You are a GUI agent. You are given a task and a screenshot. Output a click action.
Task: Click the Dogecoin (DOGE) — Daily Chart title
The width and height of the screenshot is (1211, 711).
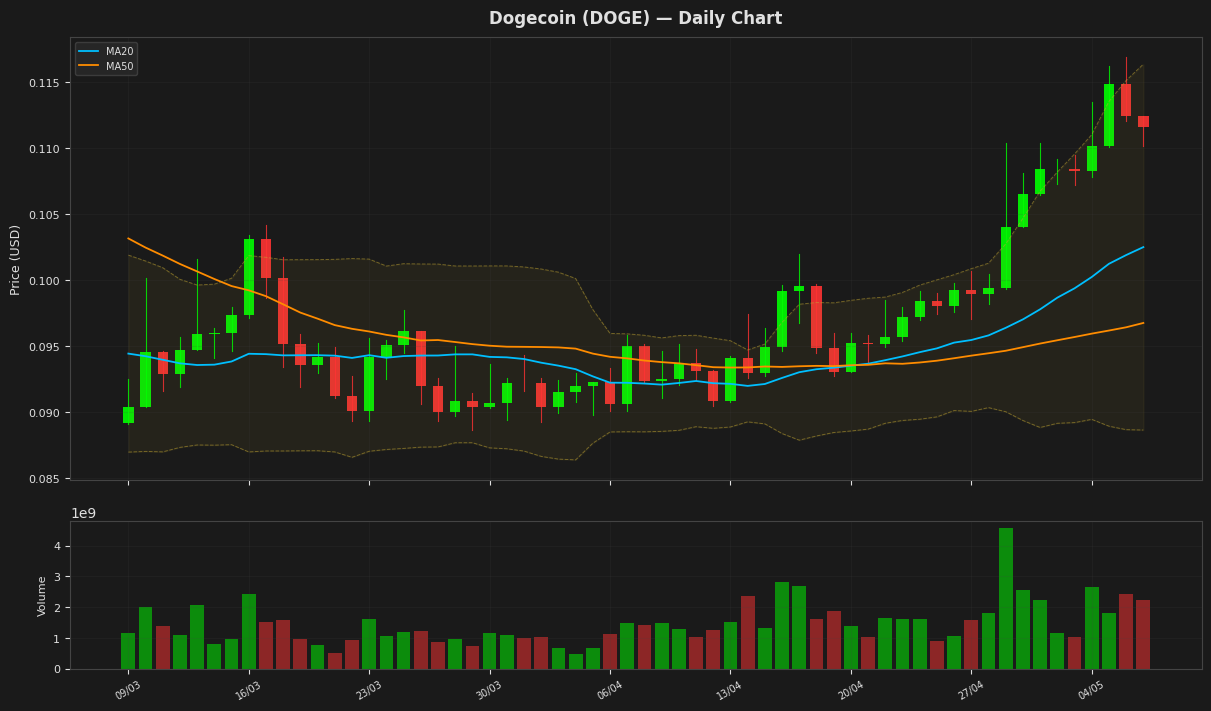[635, 18]
